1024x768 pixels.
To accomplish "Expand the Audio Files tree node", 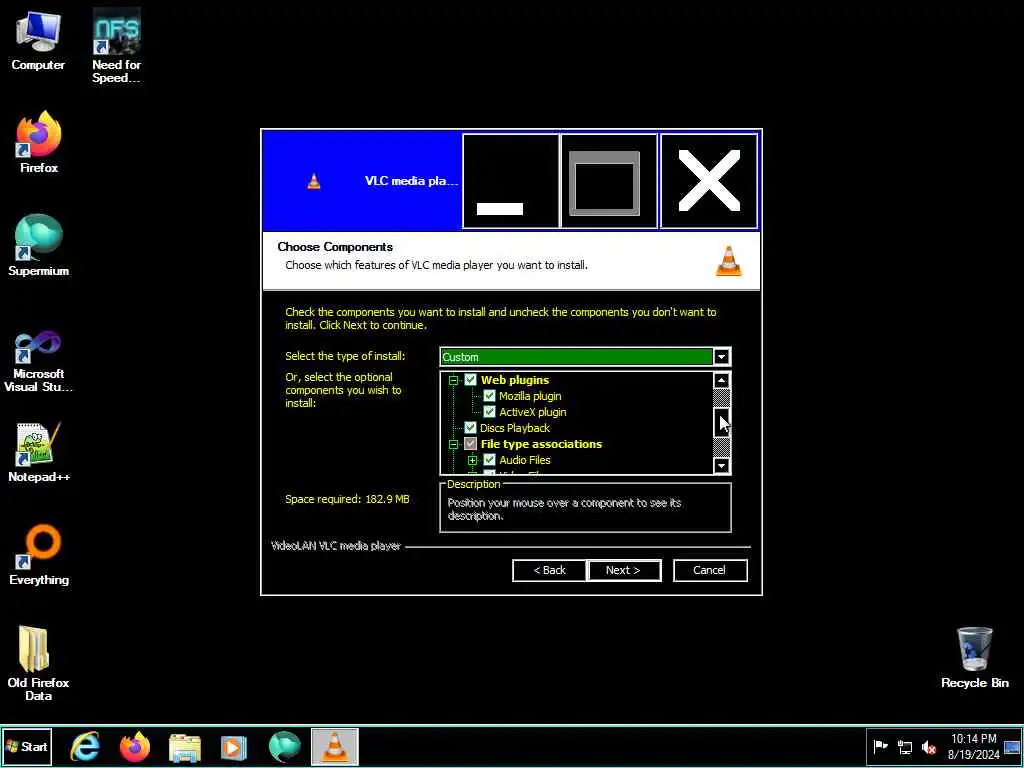I will point(473,460).
